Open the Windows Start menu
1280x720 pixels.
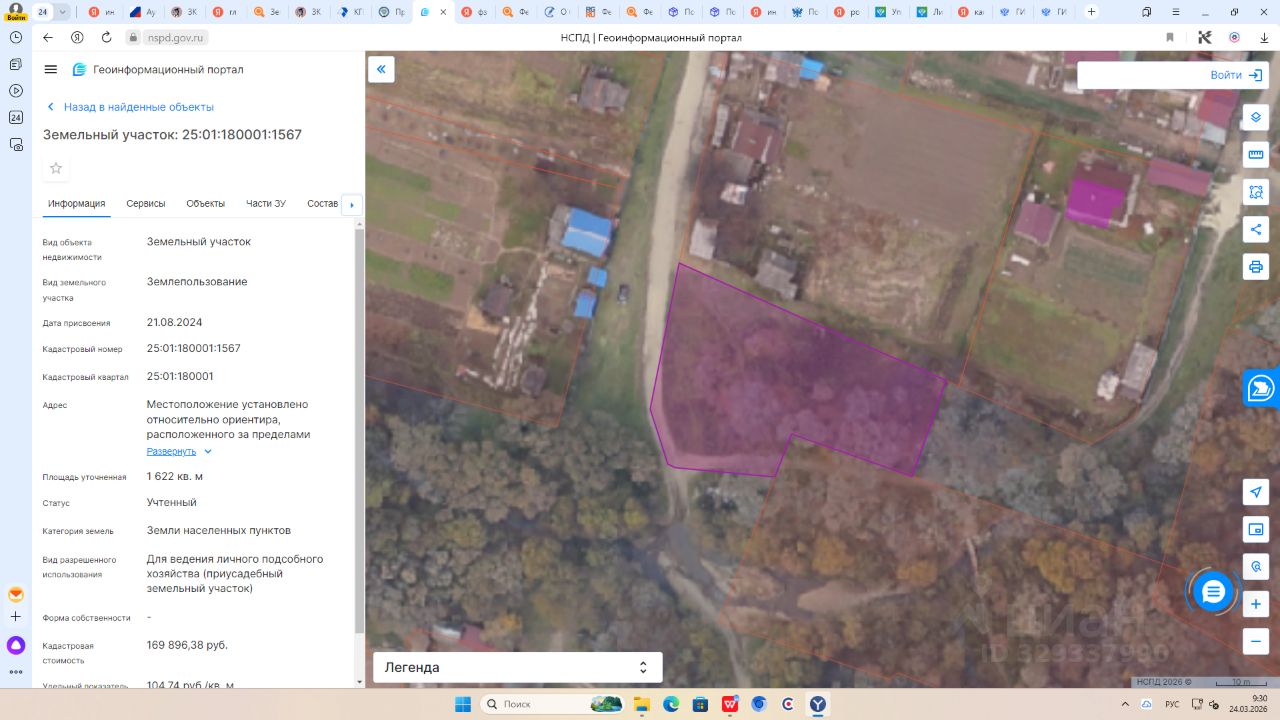click(x=463, y=704)
